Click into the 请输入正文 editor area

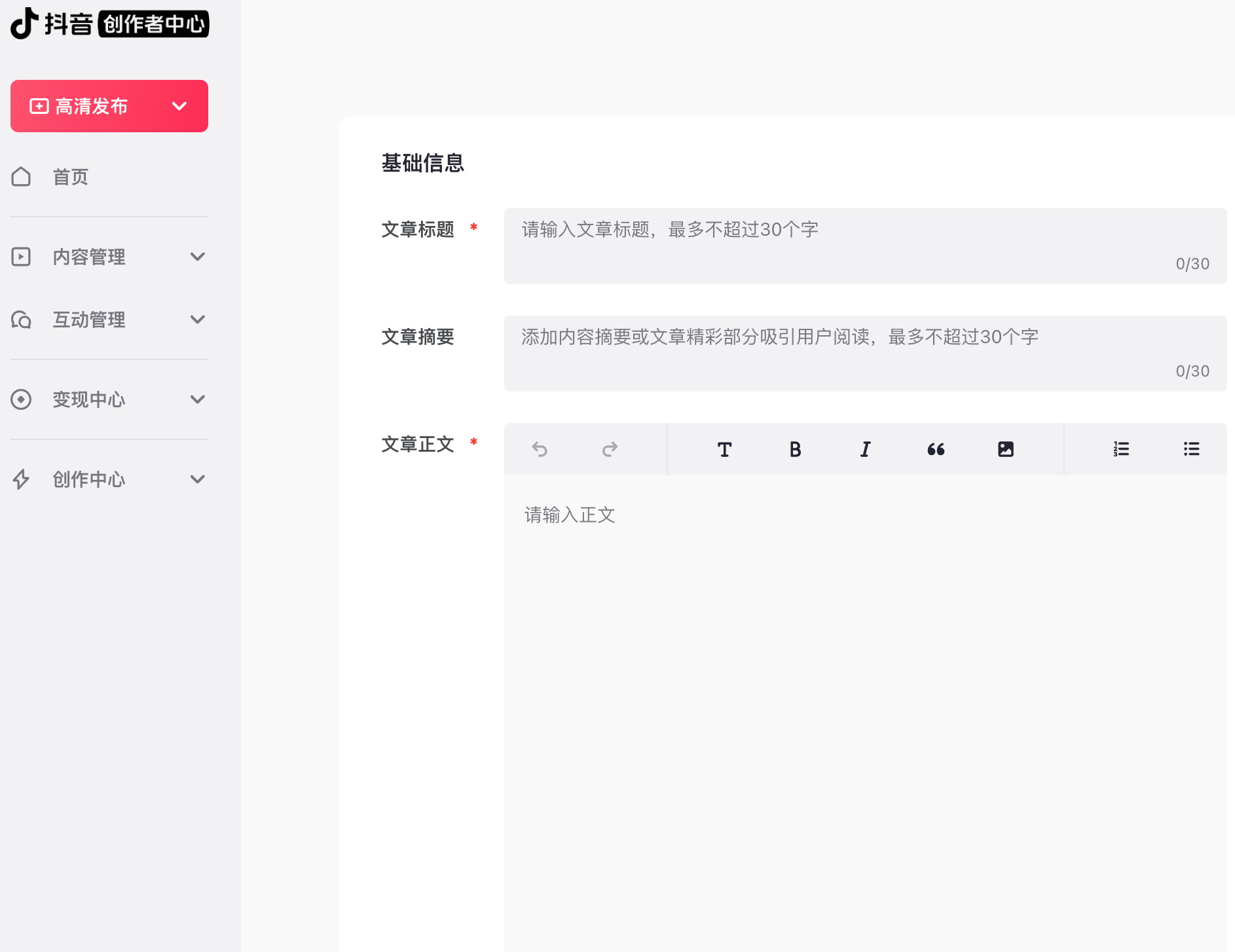865,714
